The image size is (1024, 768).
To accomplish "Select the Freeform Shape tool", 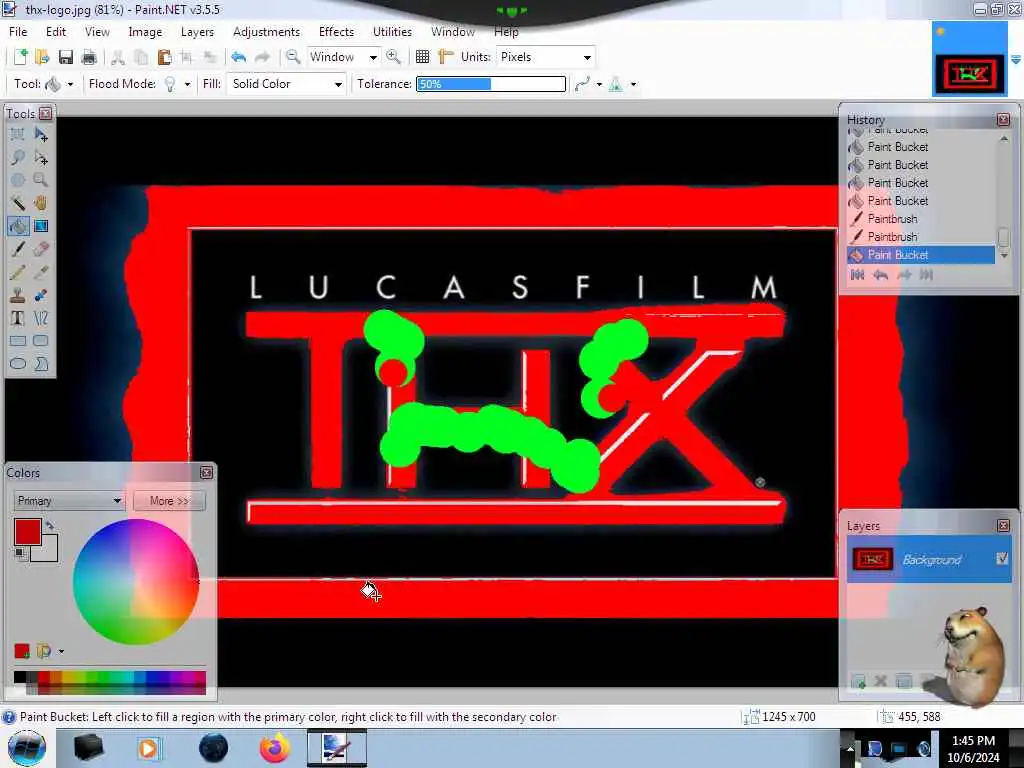I will pyautogui.click(x=41, y=364).
